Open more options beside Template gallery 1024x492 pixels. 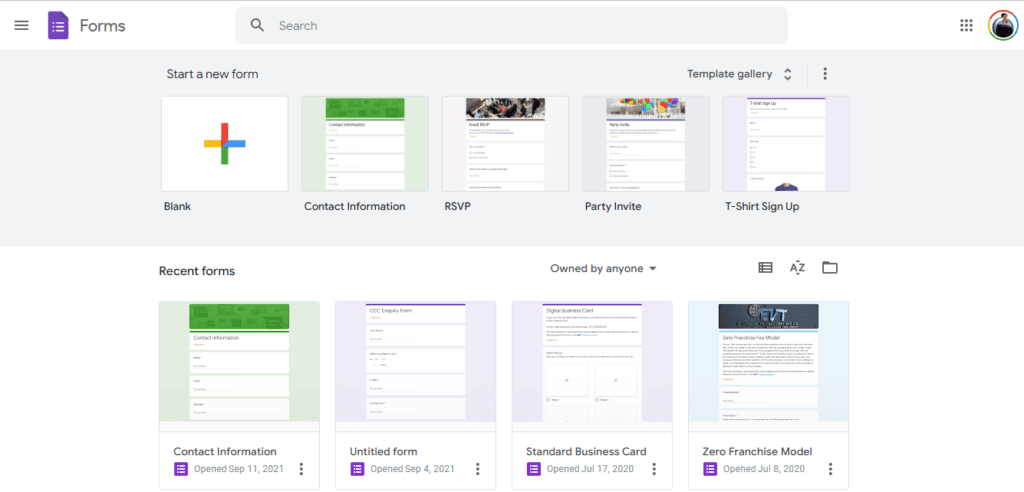click(825, 74)
